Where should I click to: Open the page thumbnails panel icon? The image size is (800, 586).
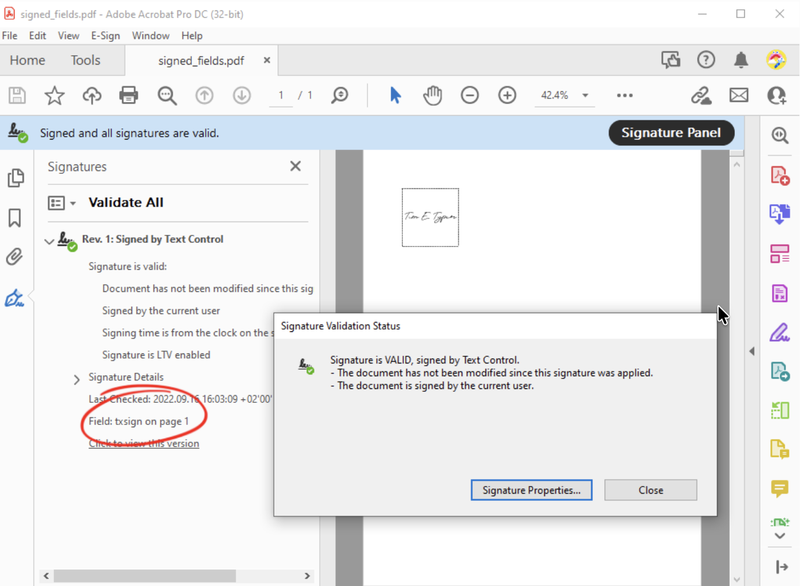[16, 178]
